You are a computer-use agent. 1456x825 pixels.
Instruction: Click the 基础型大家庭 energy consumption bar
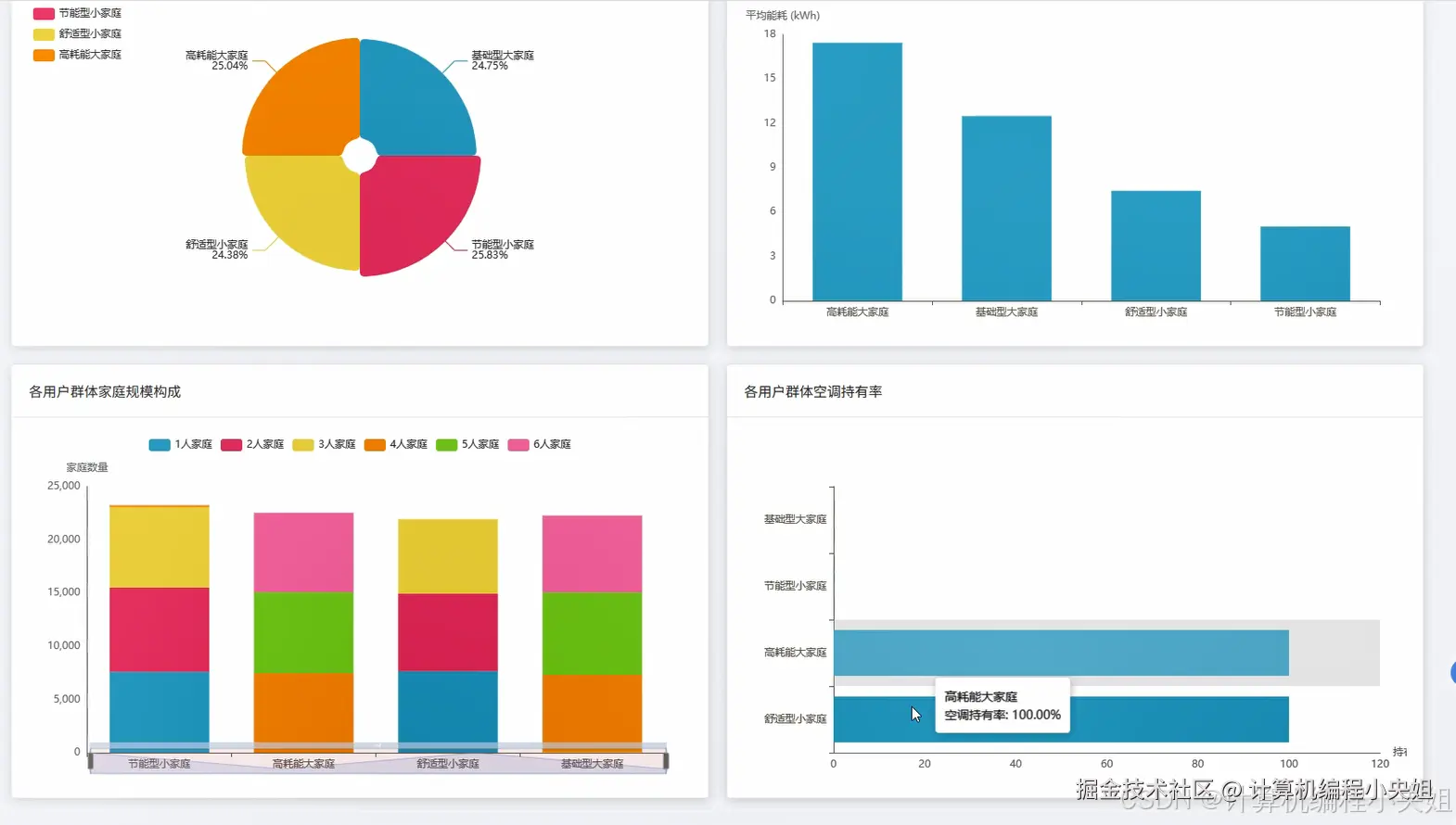click(x=1006, y=209)
